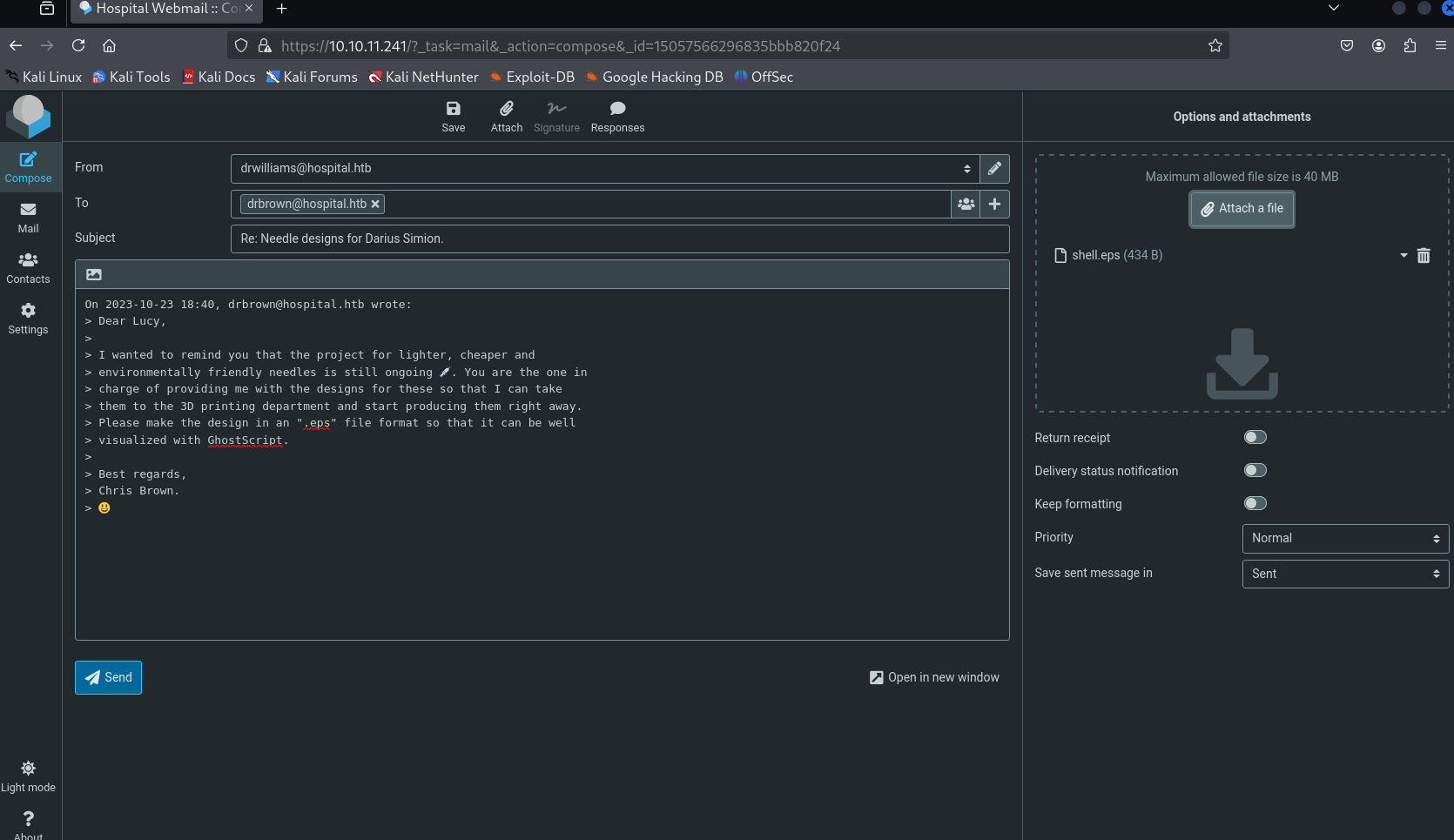Expand the Save sent message in dropdown
Screen dimensions: 1454x840
coord(1345,575)
